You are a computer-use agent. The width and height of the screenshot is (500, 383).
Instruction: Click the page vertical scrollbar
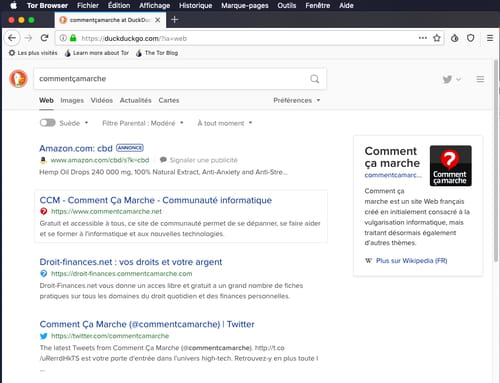(x=496, y=160)
